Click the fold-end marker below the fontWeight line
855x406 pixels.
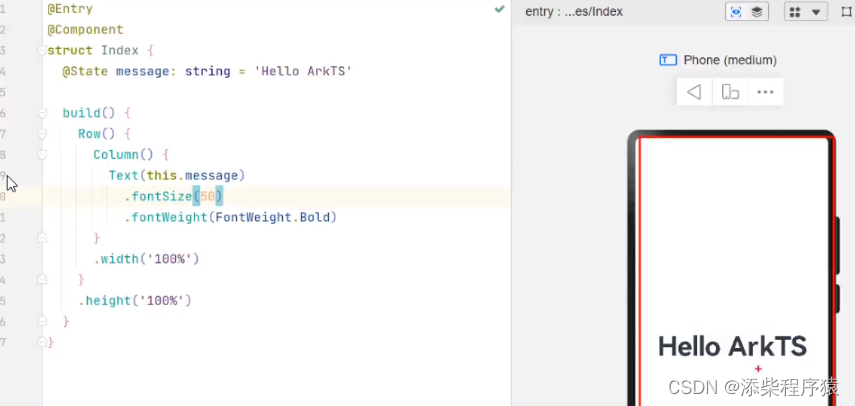42,238
